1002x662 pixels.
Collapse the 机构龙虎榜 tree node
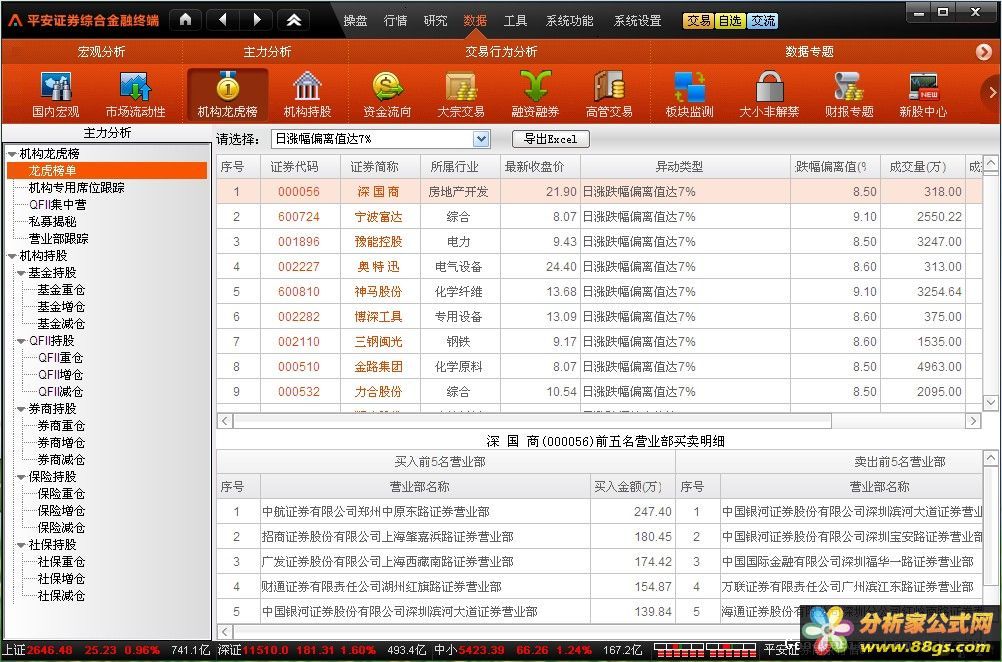(12, 154)
